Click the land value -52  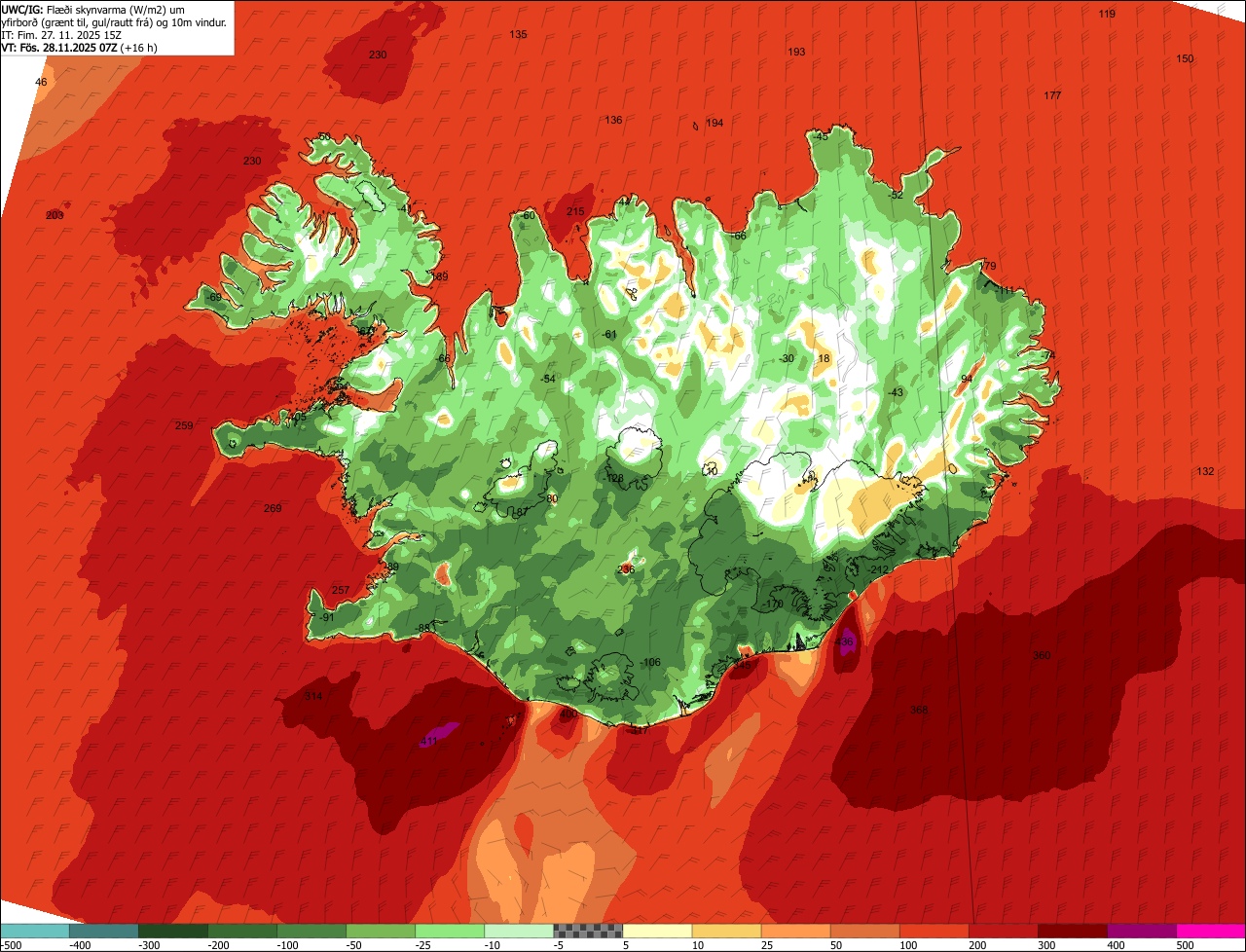896,195
